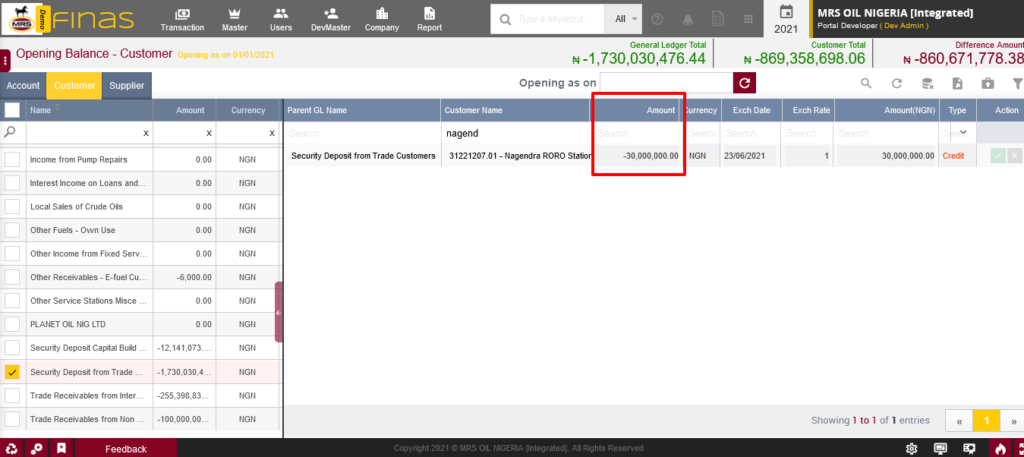Click the export file toolbar icon
This screenshot has height=457, width=1024.
coord(957,84)
